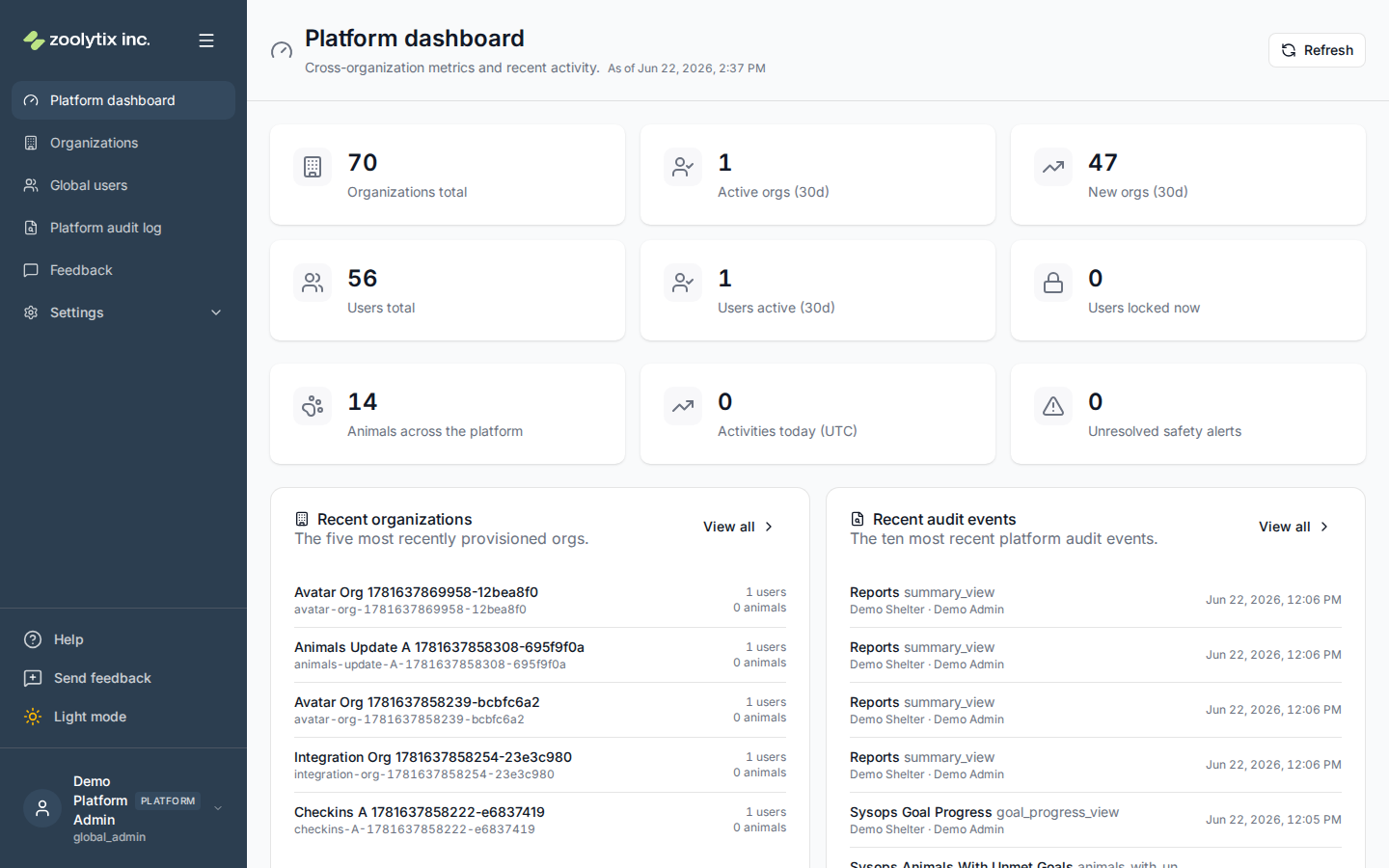1389x868 pixels.
Task: Click the 56 Users total value
Action: coord(363,278)
